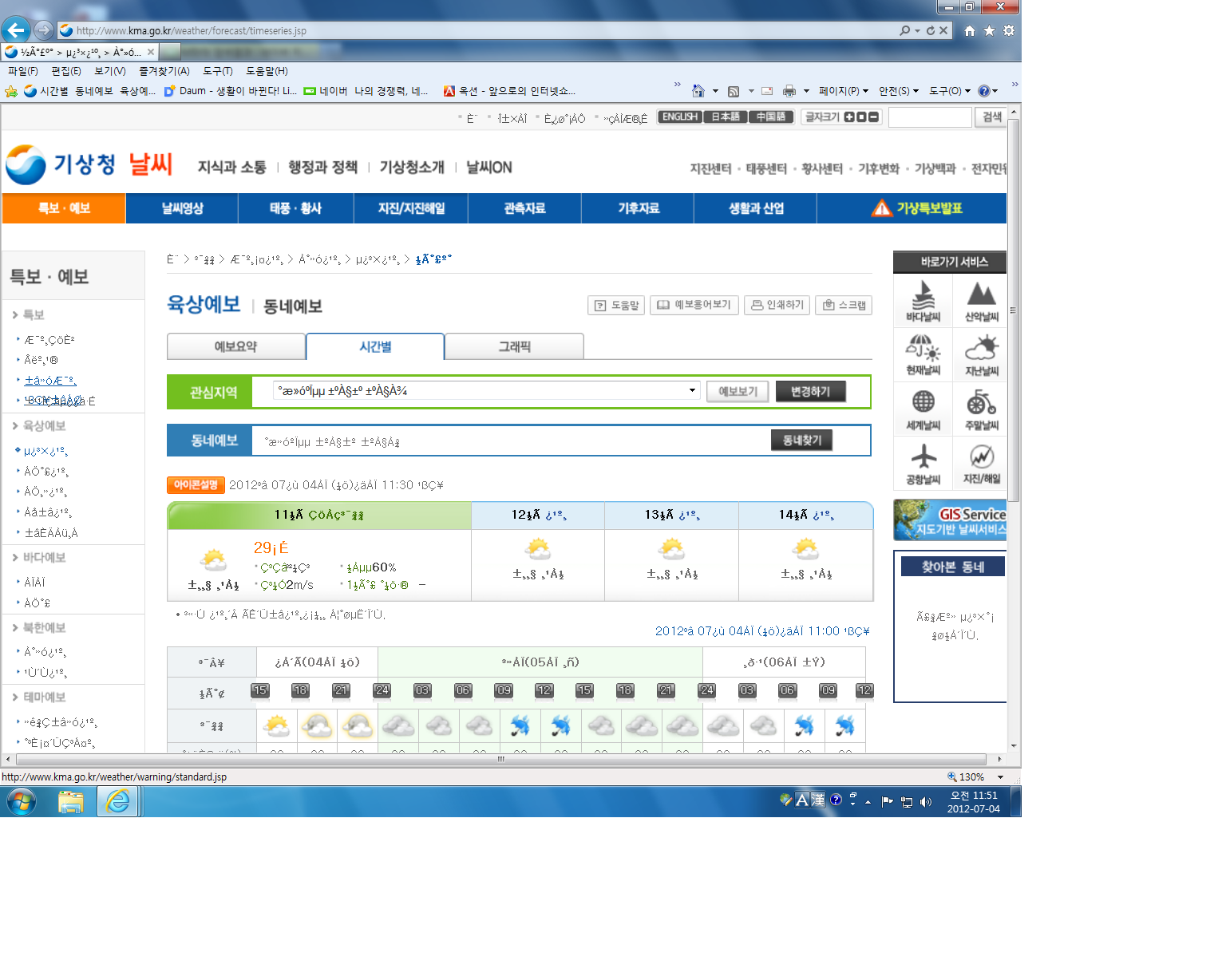Image resolution: width=1226 pixels, height=980 pixels.
Task: Click the 아이콘설명 icon legend button
Action: pyautogui.click(x=196, y=485)
